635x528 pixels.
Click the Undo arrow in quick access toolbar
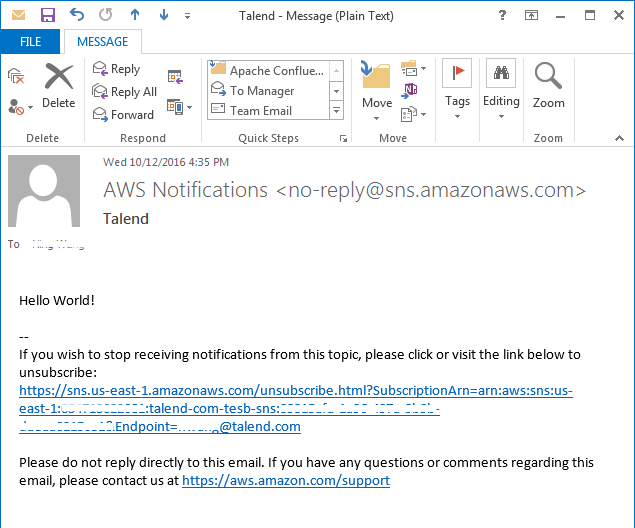coord(78,15)
